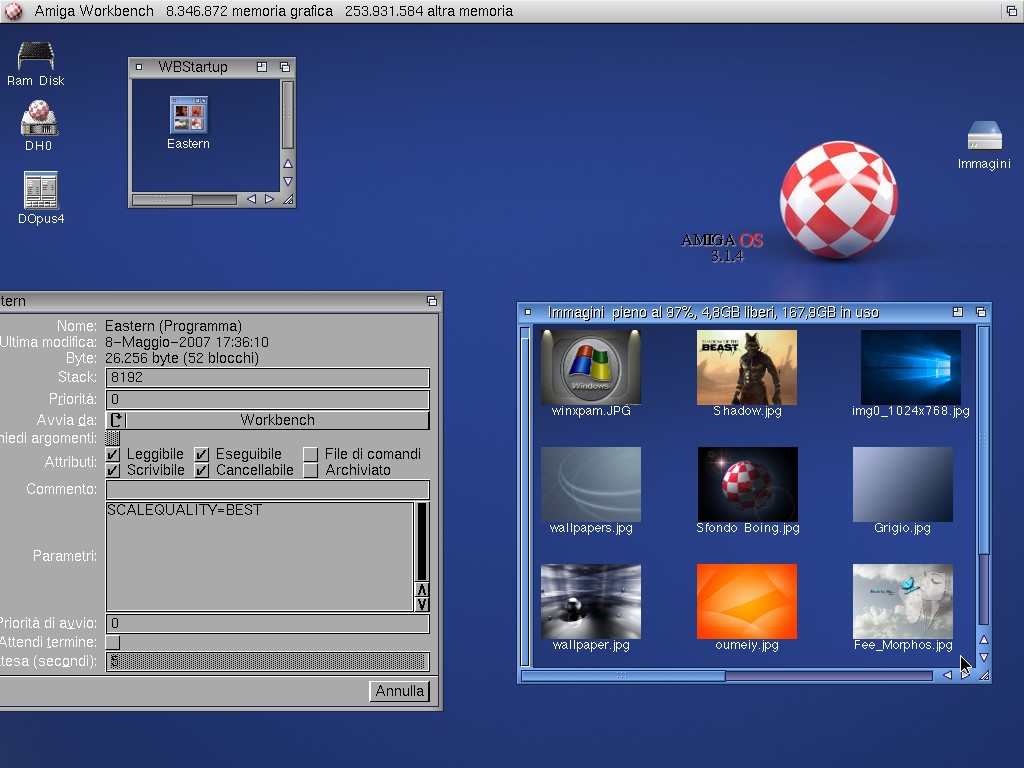Select the Shadow.jpg image icon
1024x768 pixels.
747,367
